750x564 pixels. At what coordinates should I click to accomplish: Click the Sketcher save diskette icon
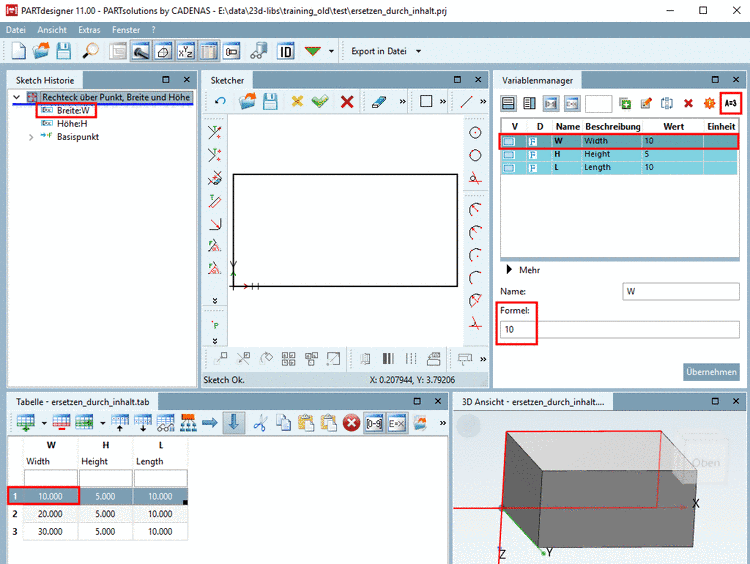[x=270, y=101]
